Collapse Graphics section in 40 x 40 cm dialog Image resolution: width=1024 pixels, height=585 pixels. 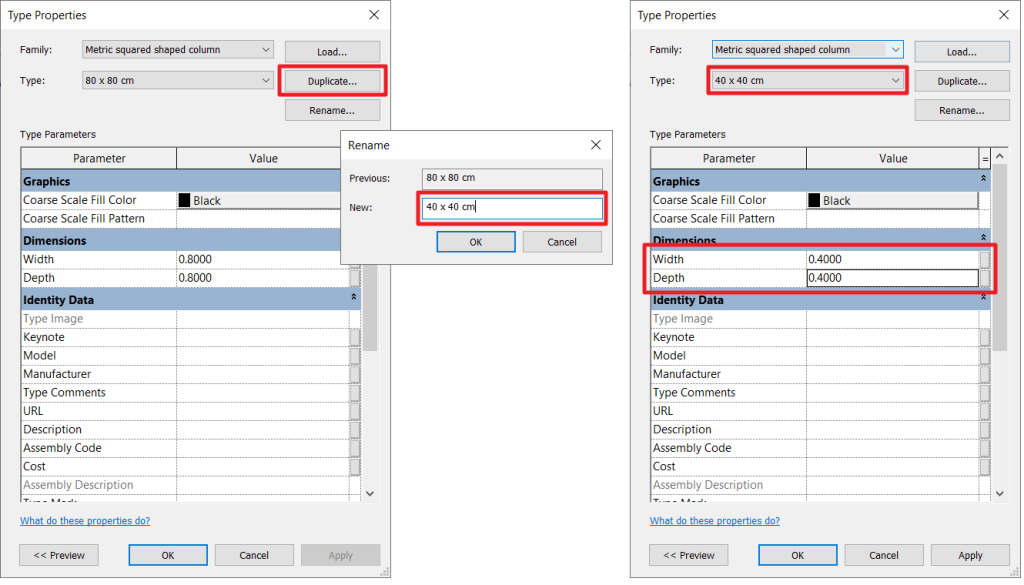point(984,181)
